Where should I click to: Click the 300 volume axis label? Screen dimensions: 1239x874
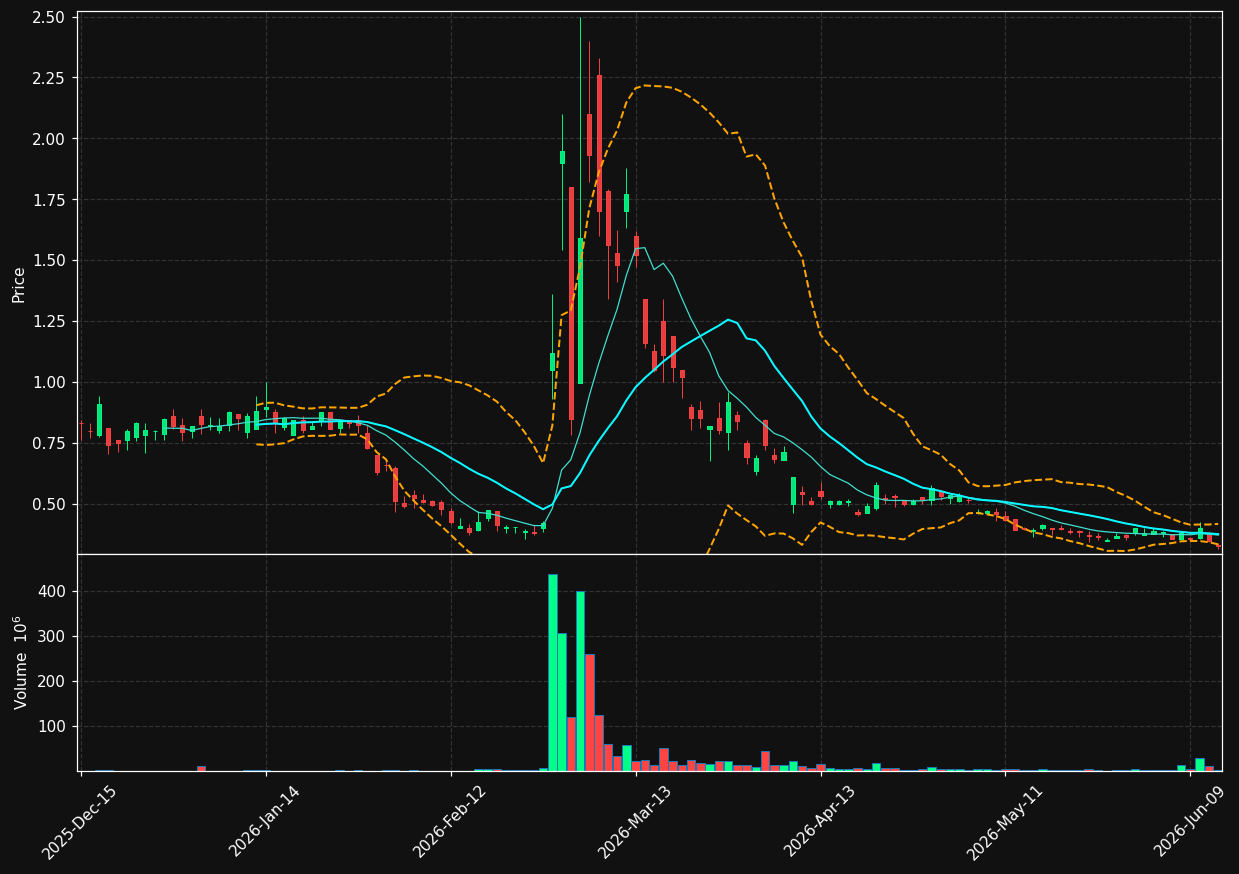pyautogui.click(x=53, y=637)
